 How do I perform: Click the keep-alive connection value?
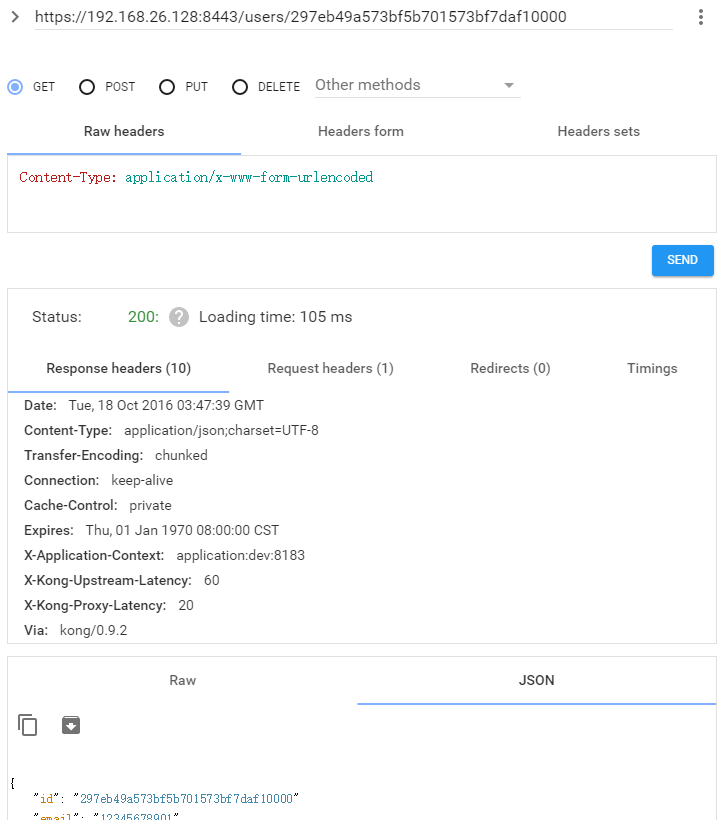point(142,481)
